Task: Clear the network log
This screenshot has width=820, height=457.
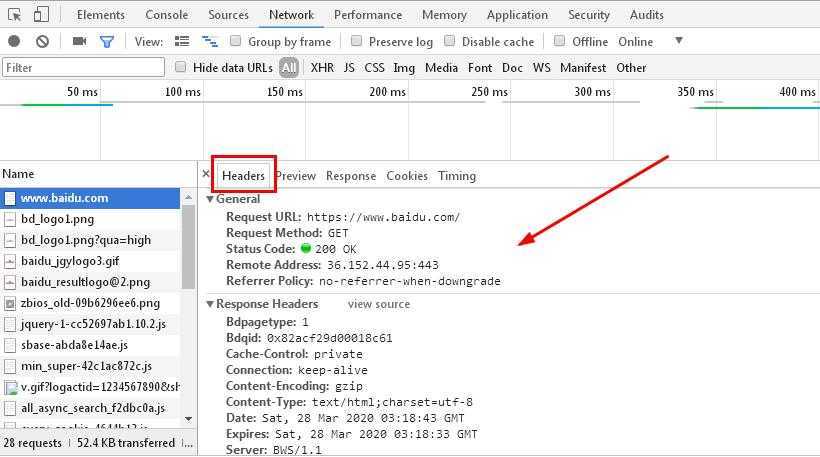Action: coord(42,41)
